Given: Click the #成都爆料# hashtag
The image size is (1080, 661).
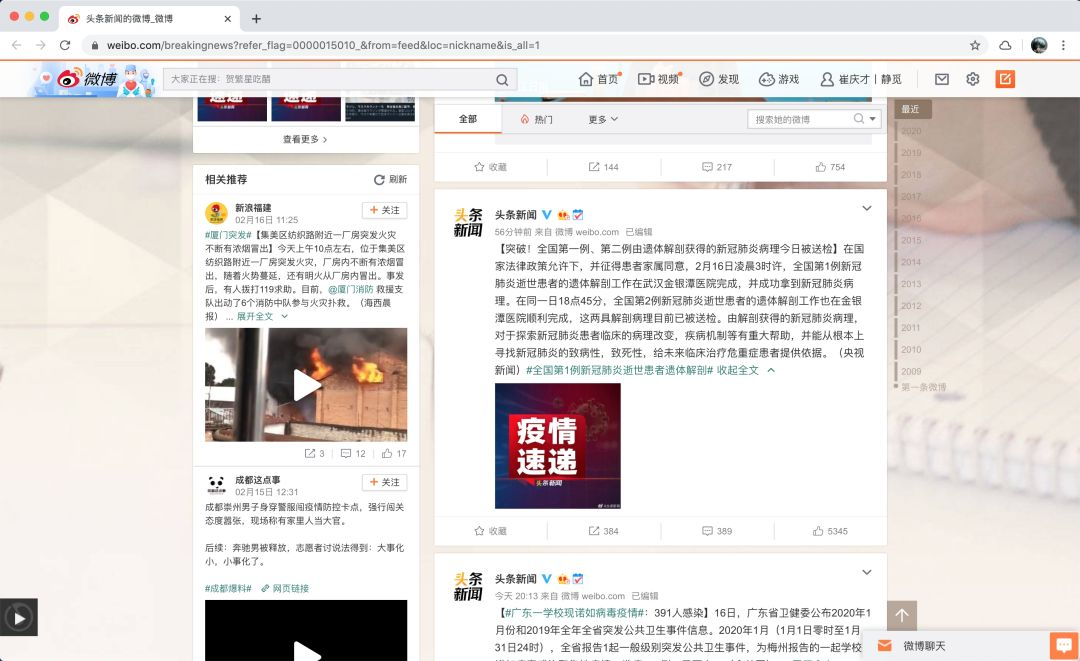Looking at the screenshot, I should coord(228,589).
